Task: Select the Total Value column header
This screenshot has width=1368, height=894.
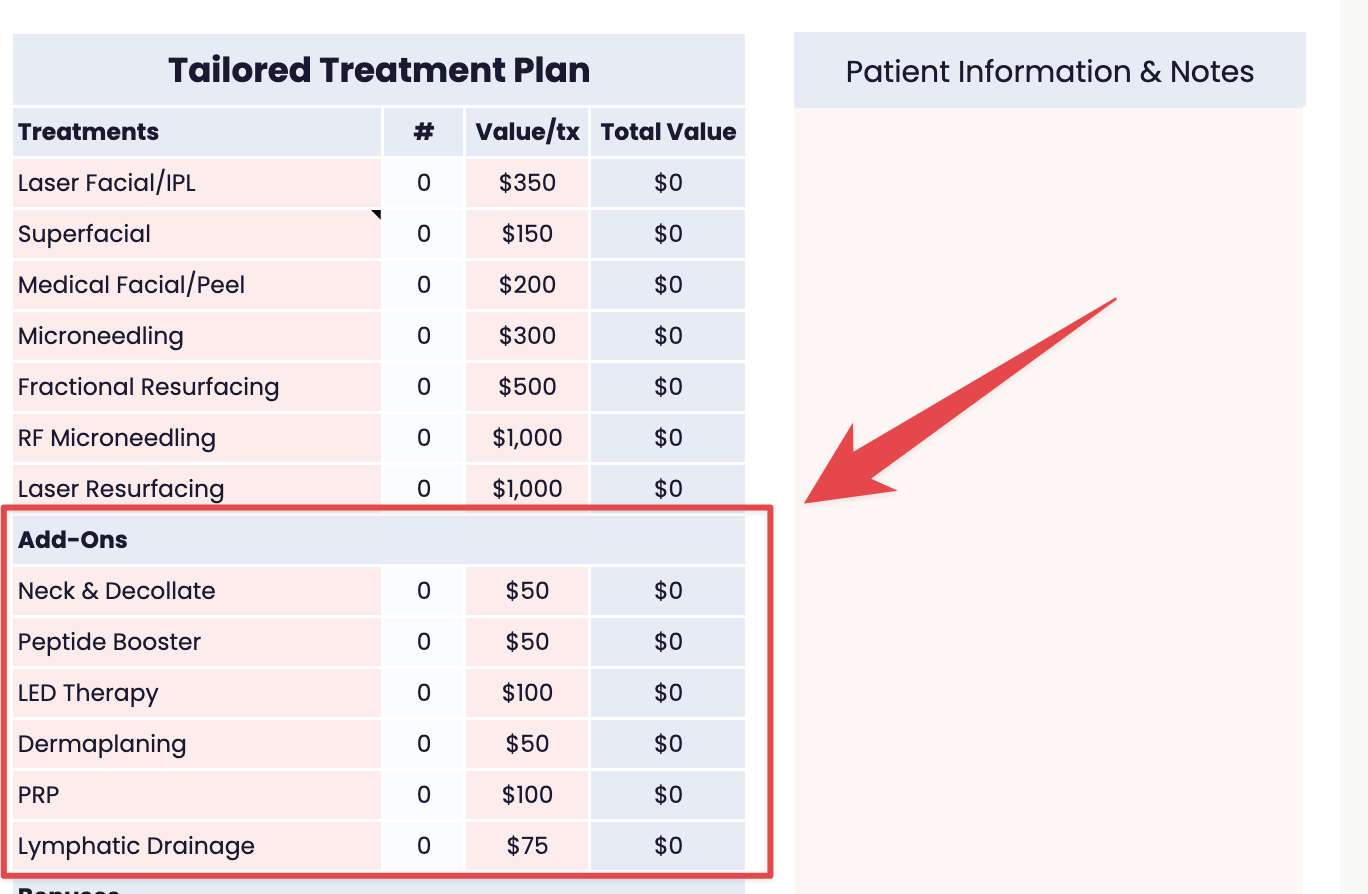Action: 668,132
